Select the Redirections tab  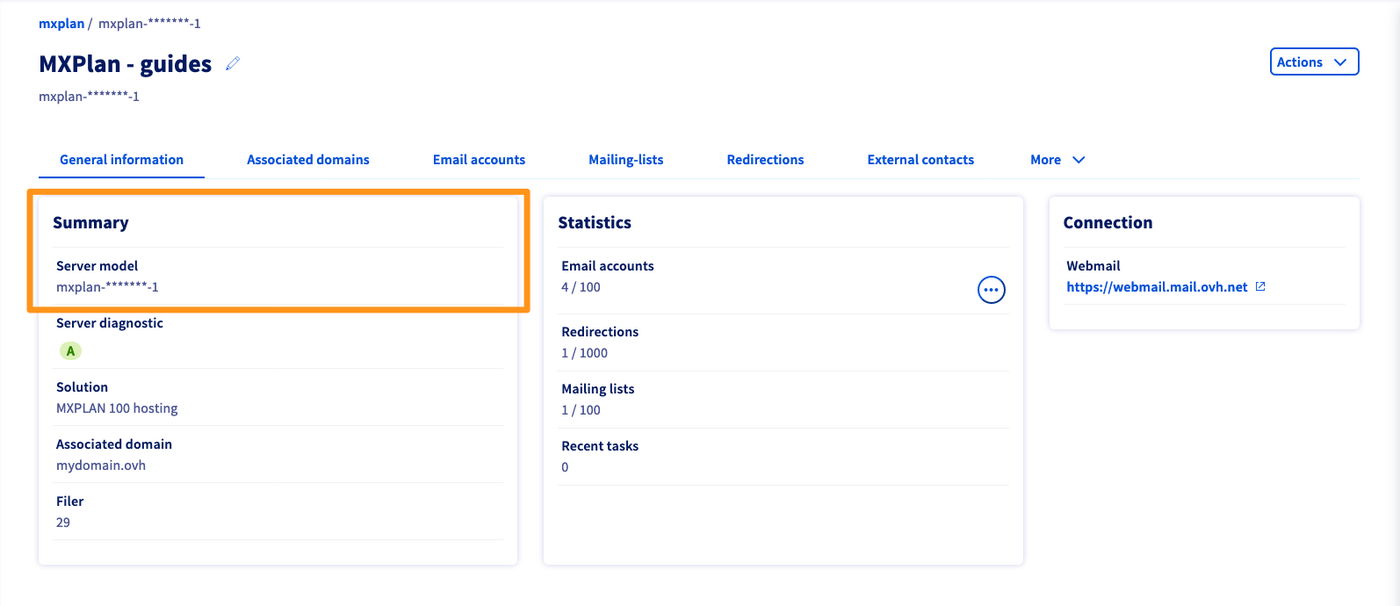[765, 160]
